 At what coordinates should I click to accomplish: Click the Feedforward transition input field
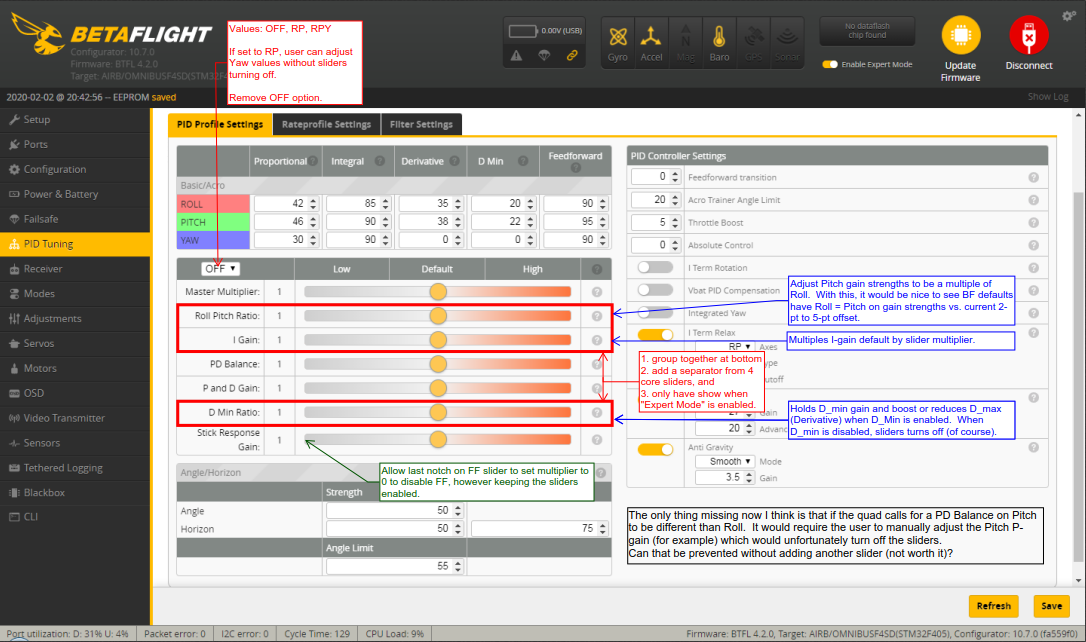point(655,177)
